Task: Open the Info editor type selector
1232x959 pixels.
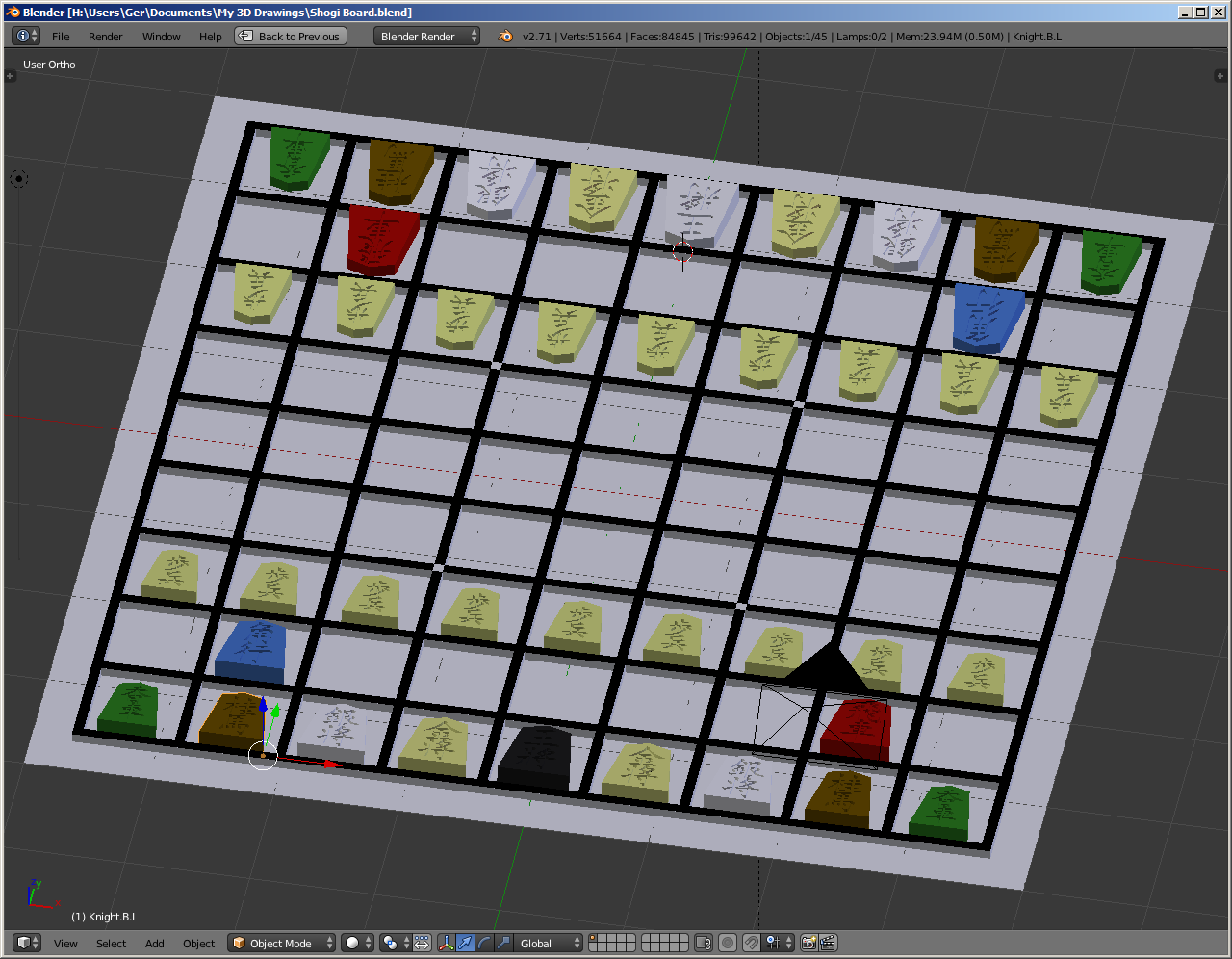Action: click(x=26, y=36)
